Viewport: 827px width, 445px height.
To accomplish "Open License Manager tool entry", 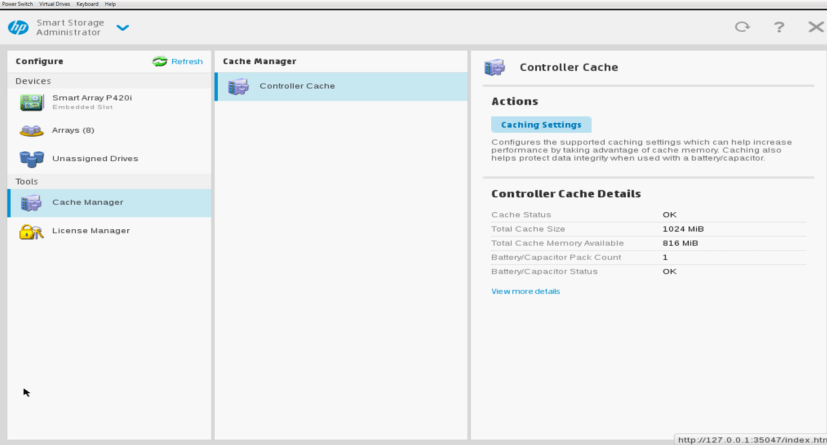I will pos(109,231).
